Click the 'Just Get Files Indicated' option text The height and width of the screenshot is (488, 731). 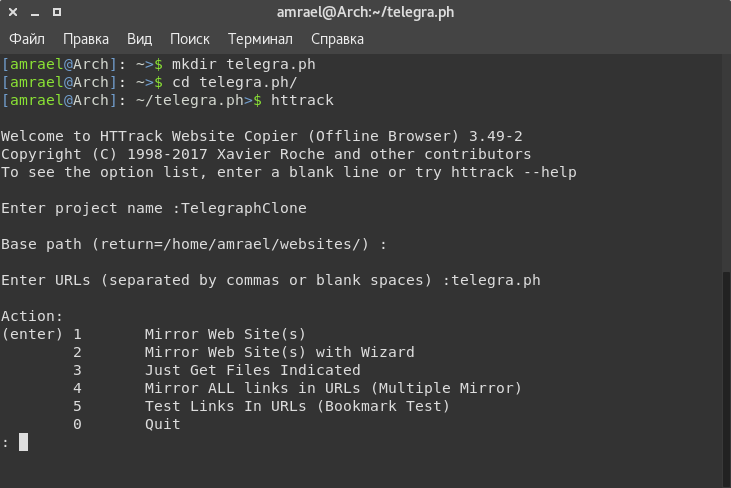252,370
